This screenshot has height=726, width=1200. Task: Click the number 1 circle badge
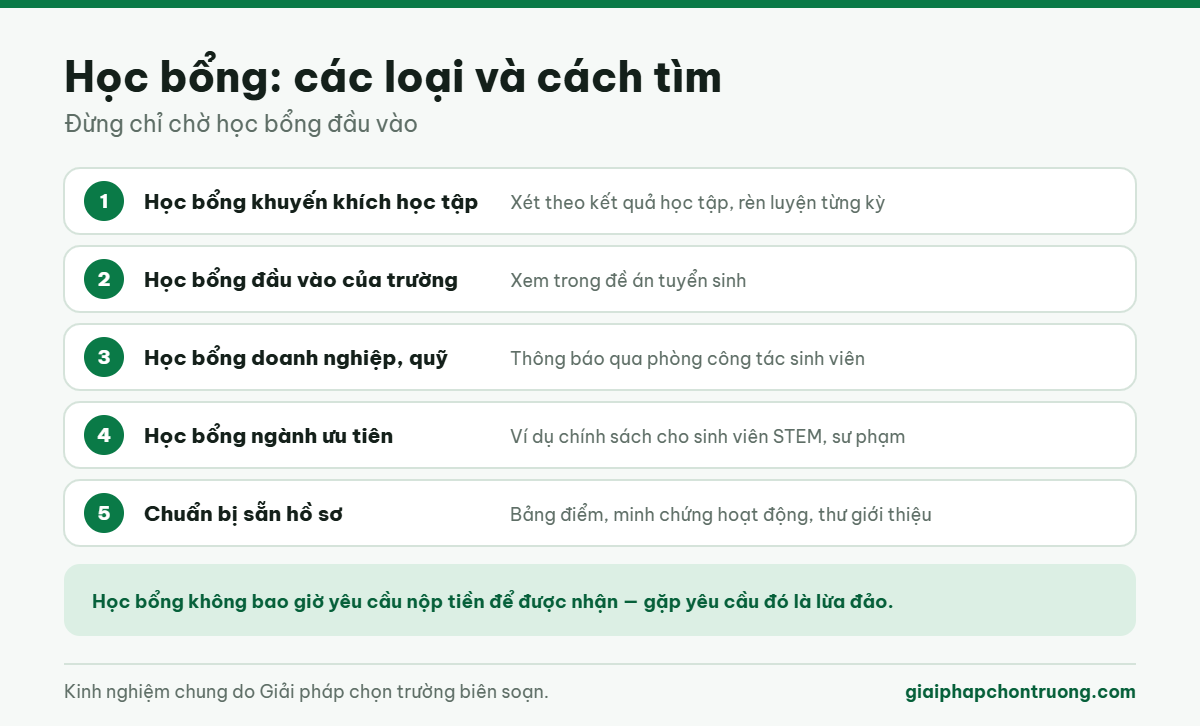coord(104,201)
